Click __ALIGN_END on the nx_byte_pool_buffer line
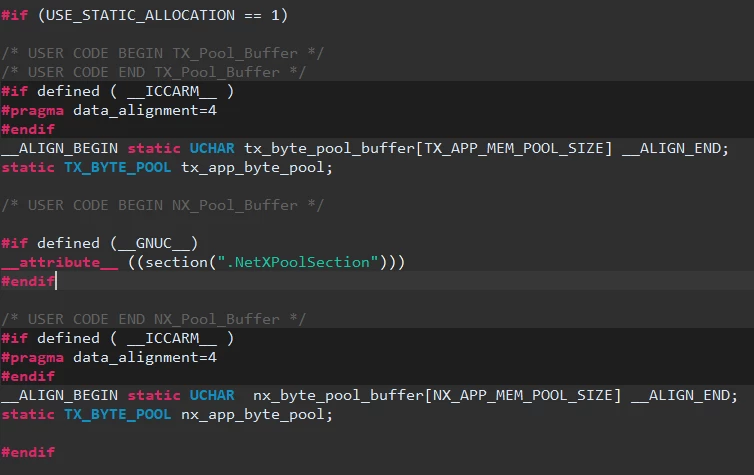The image size is (754, 475). (682, 395)
